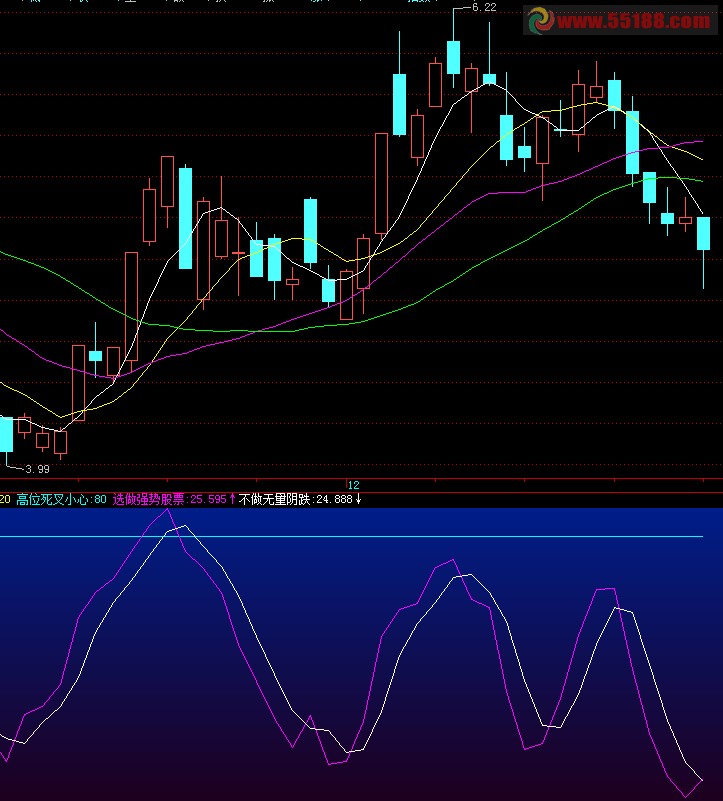Click the up arrow after 25.595
This screenshot has height=801, width=723.
click(233, 498)
